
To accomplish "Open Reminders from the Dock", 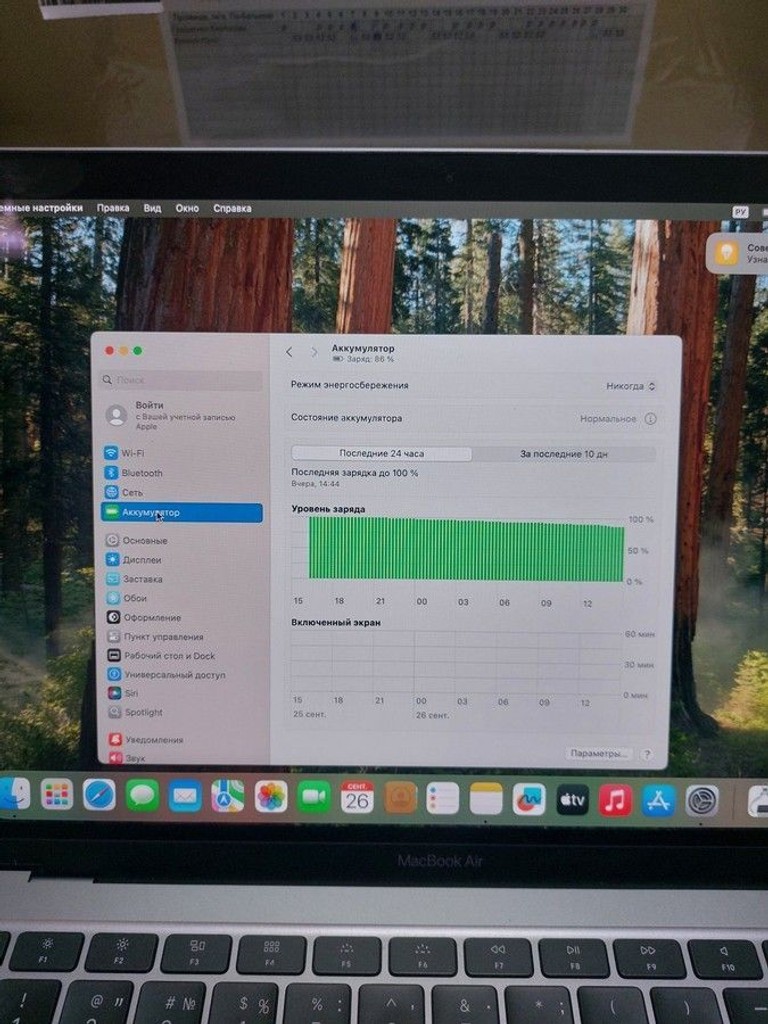I will coord(443,799).
